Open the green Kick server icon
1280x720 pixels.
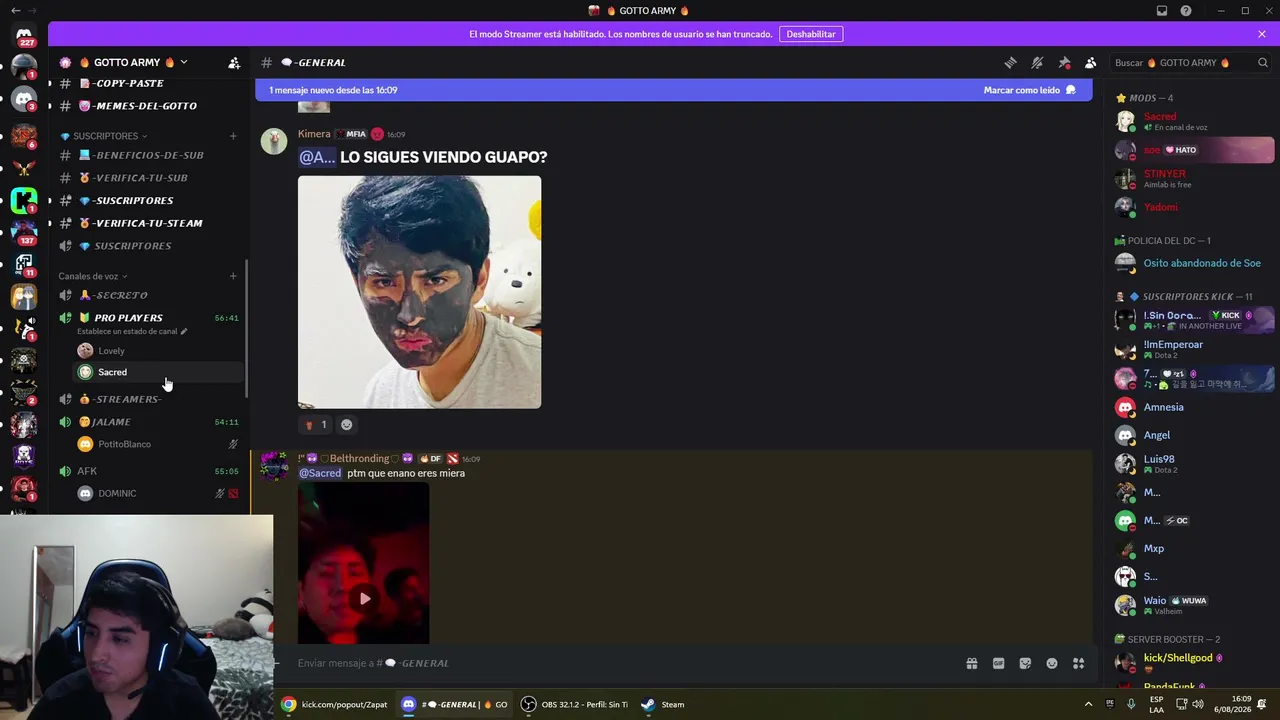(24, 201)
